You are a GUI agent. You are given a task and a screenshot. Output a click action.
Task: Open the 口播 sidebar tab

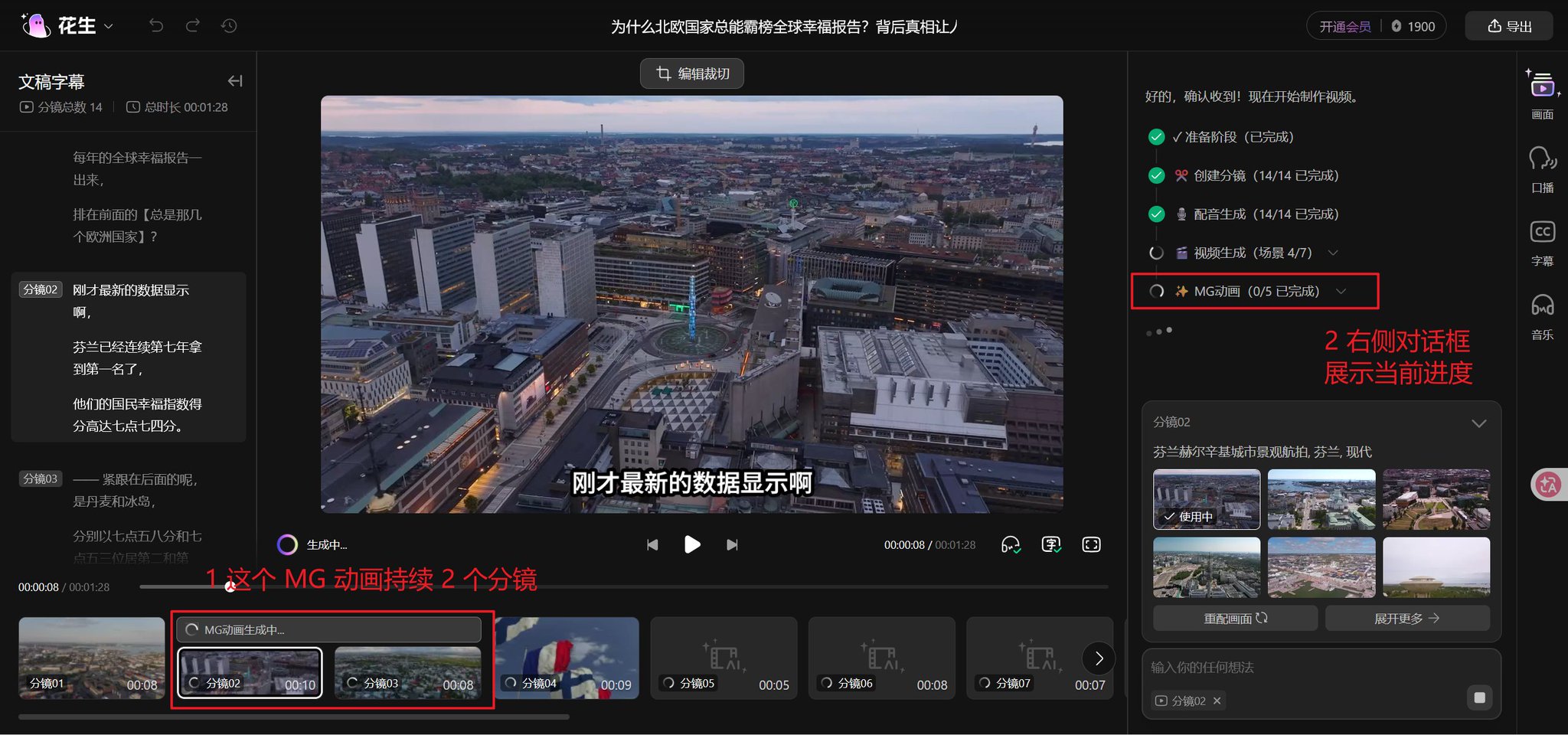click(x=1542, y=169)
